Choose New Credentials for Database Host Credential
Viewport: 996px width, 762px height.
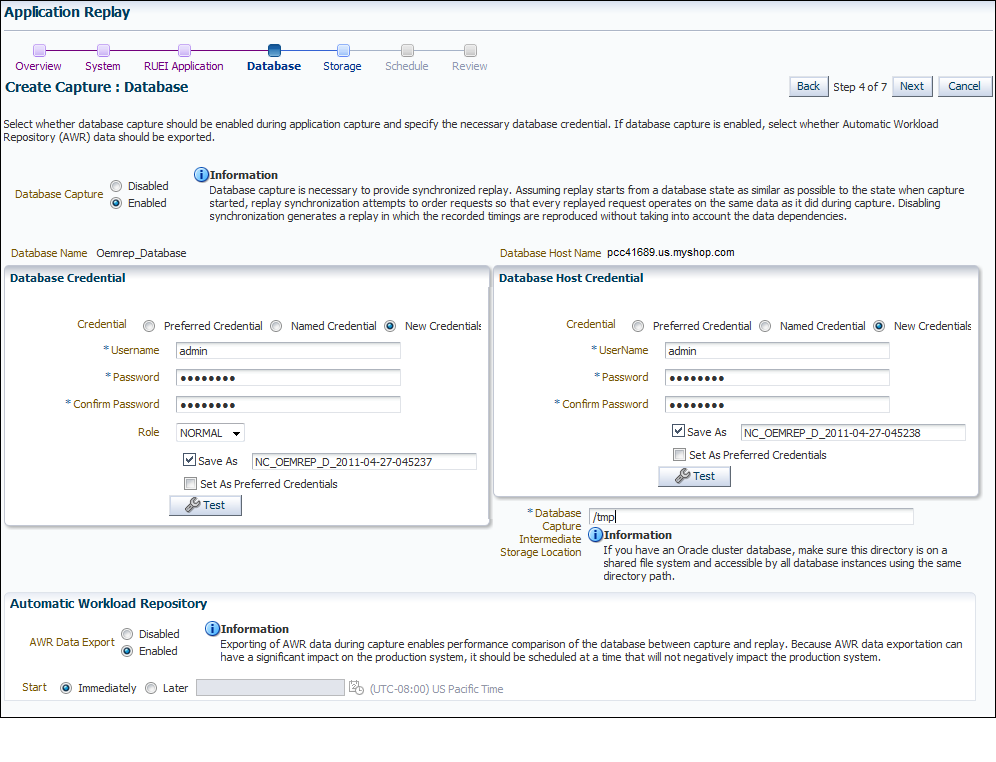(879, 326)
